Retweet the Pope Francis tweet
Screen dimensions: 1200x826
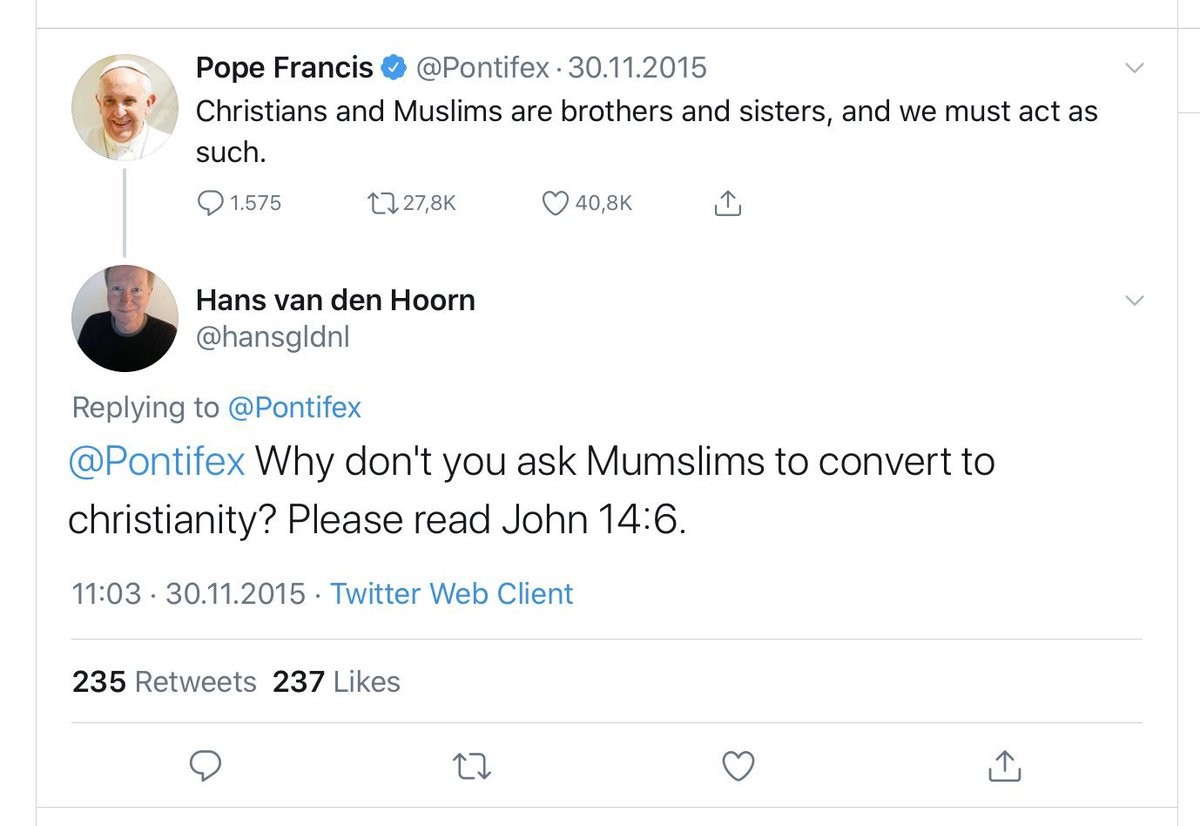[x=382, y=203]
